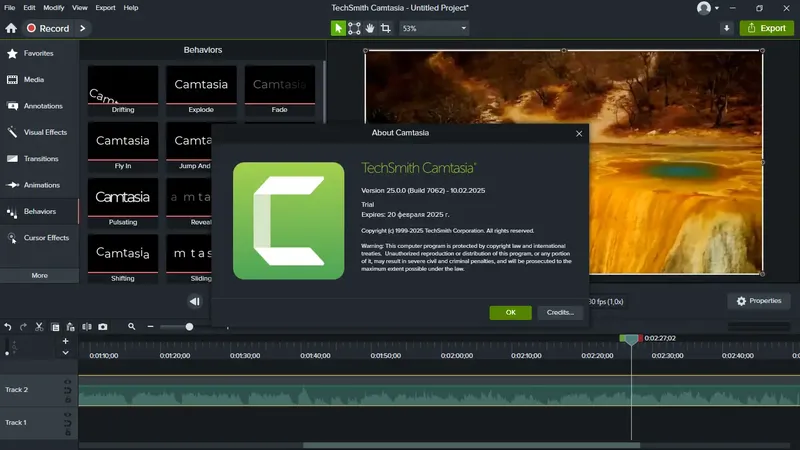Open the Favorites panel

pos(39,53)
